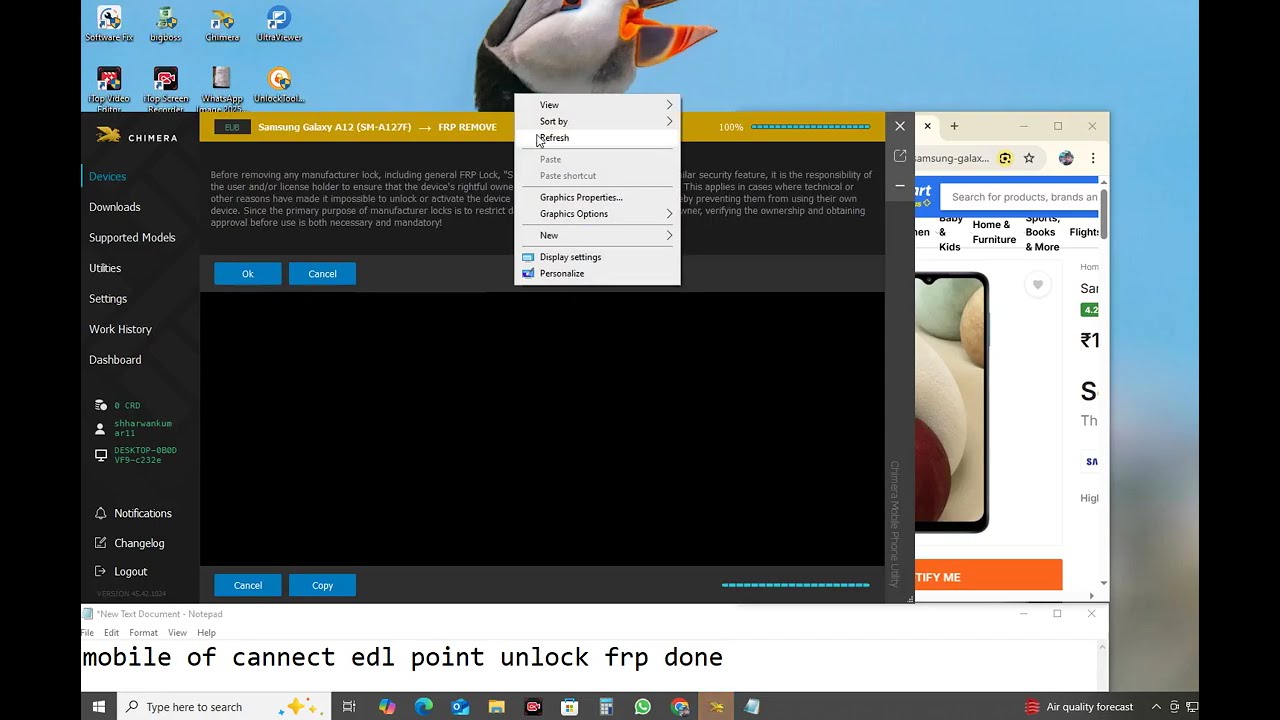Click the credits coin icon beside 0 CRD
Viewport: 1280px width, 720px height.
pyautogui.click(x=100, y=405)
